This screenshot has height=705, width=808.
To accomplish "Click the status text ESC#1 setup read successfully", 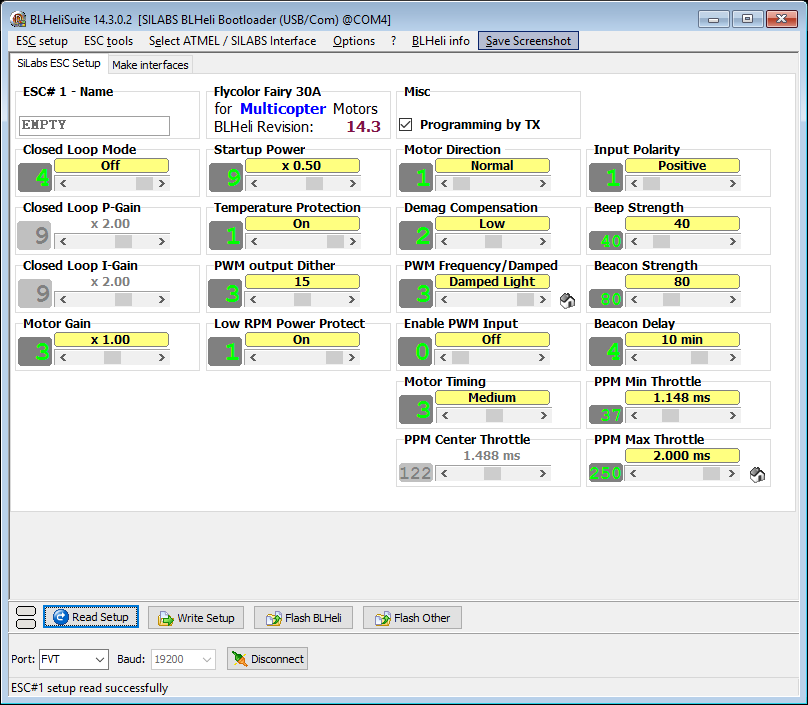I will point(90,688).
